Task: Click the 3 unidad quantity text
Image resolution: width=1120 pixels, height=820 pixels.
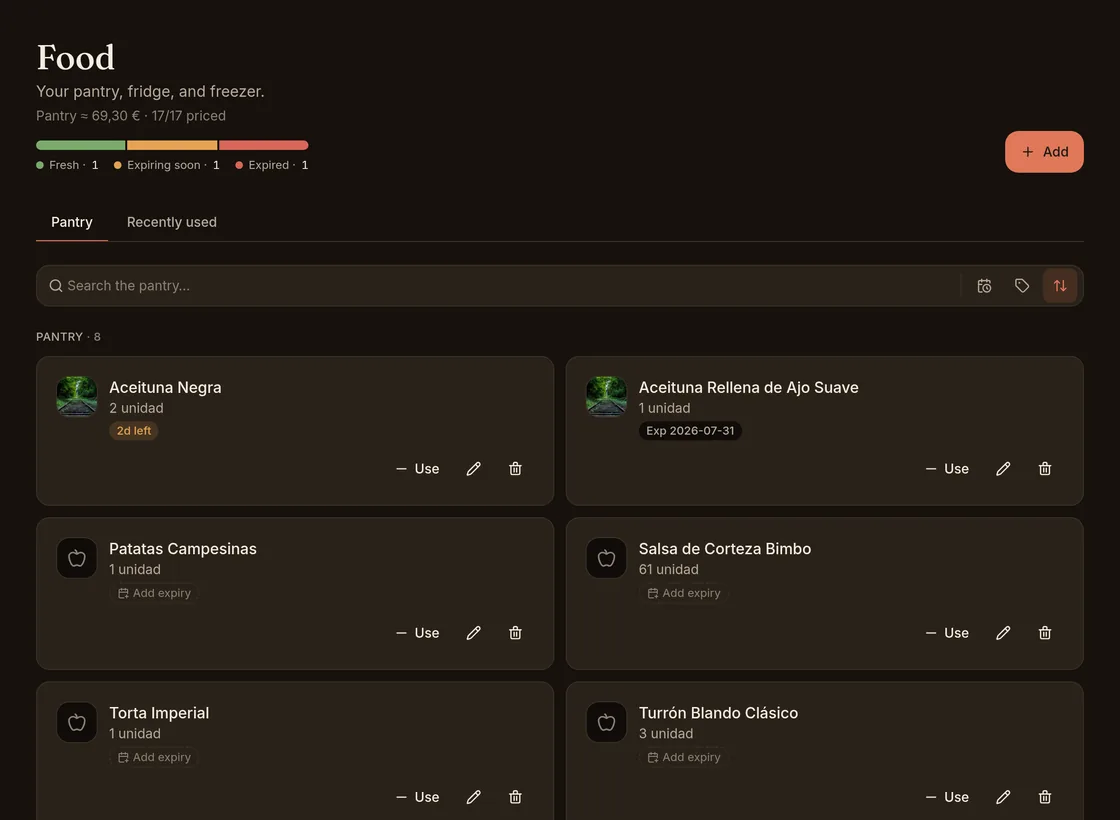Action: (666, 734)
